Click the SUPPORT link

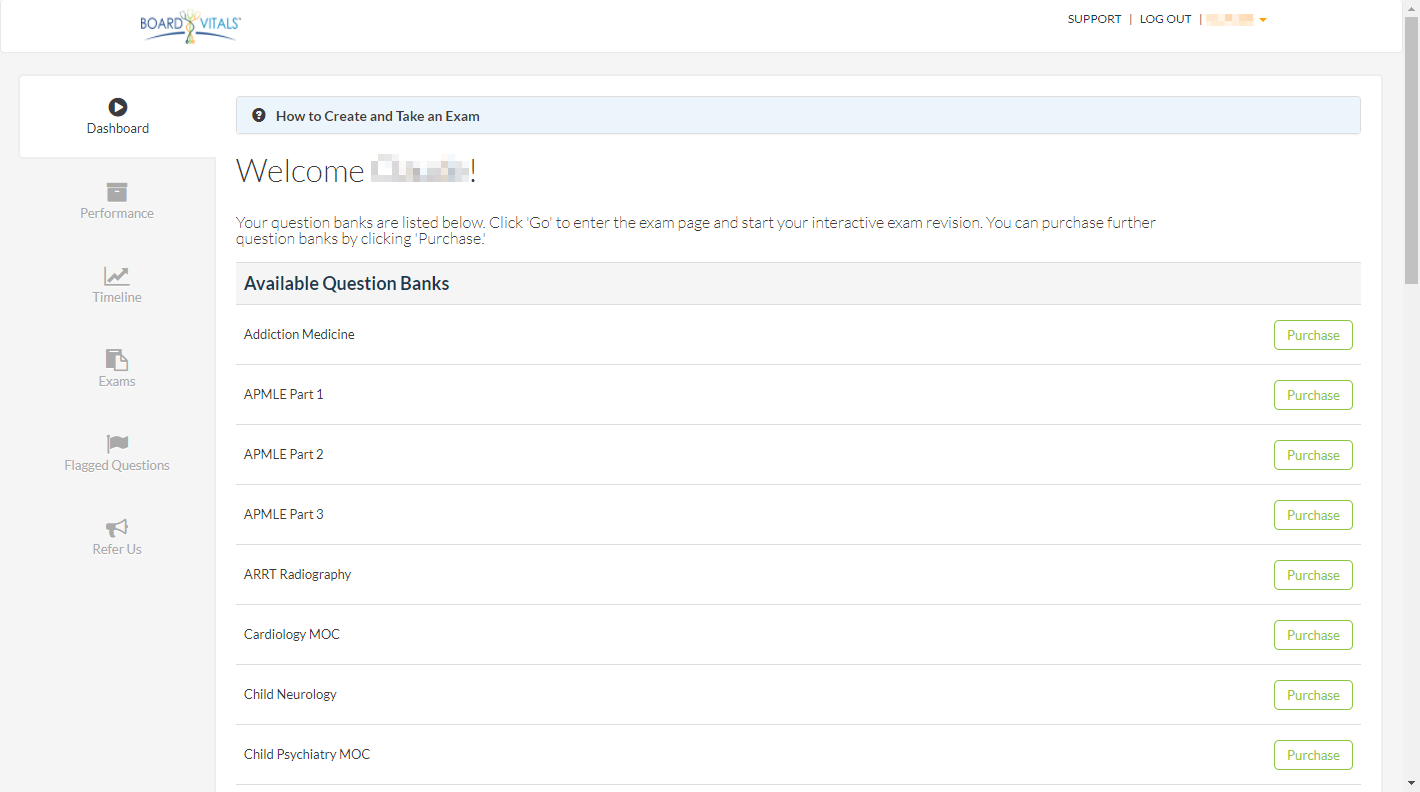[x=1094, y=19]
